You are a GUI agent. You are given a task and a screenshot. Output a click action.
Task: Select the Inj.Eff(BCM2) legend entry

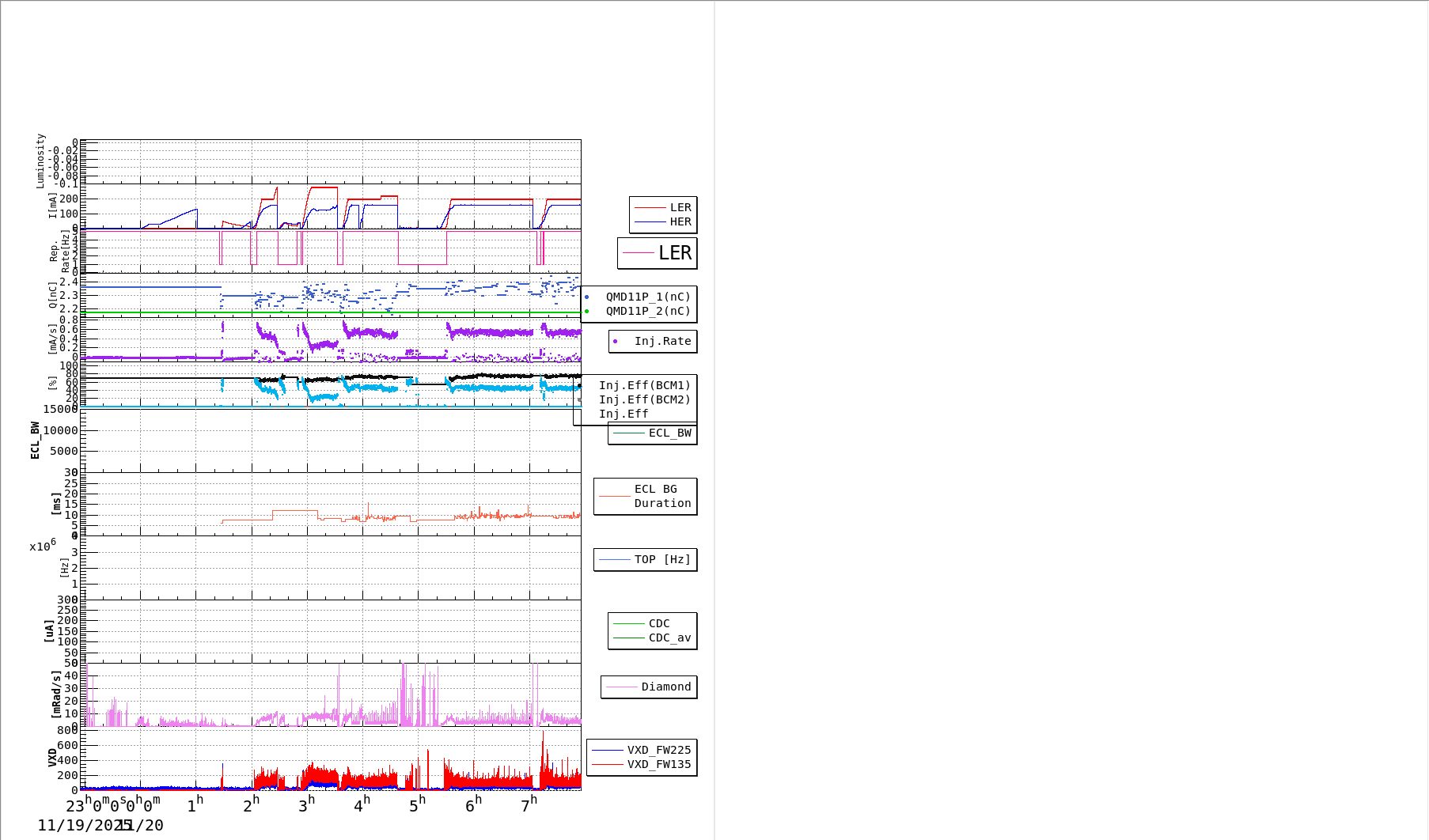(x=644, y=400)
